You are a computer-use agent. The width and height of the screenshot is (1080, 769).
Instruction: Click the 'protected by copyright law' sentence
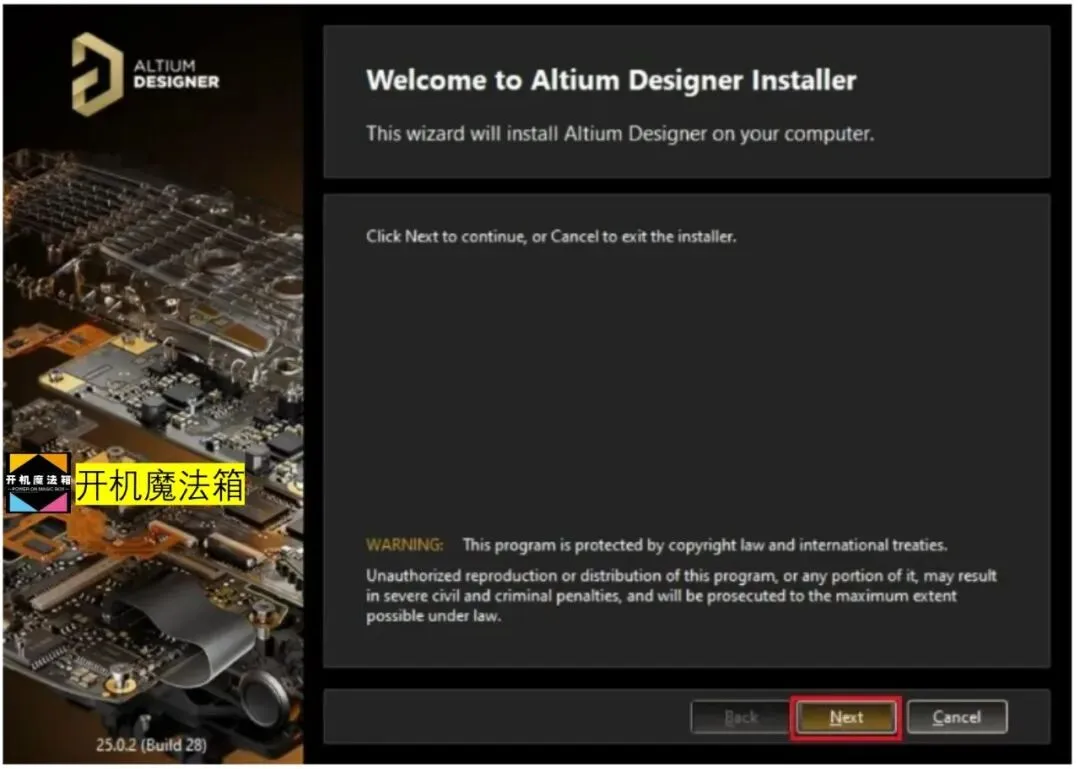click(705, 545)
